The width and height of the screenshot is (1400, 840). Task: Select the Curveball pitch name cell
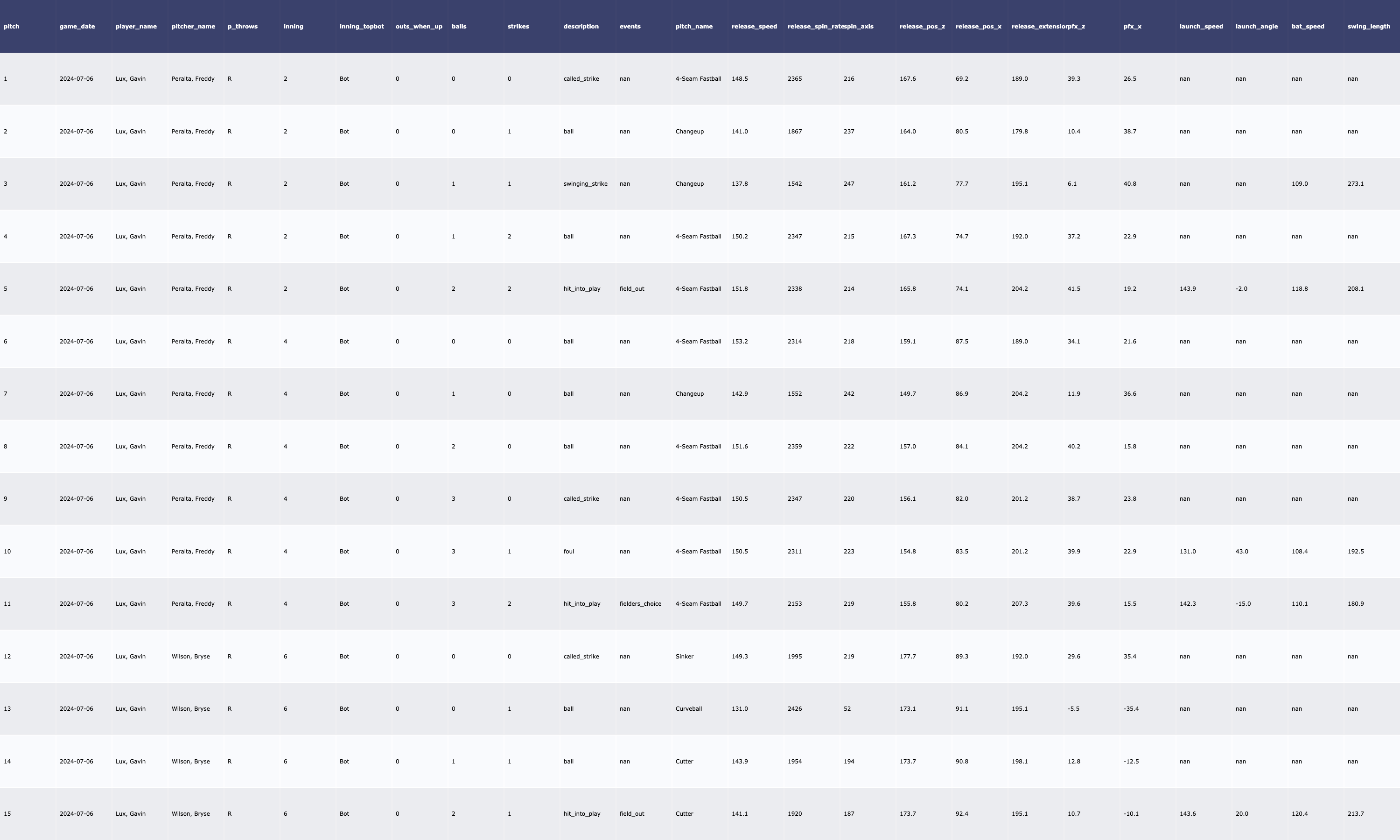point(688,709)
